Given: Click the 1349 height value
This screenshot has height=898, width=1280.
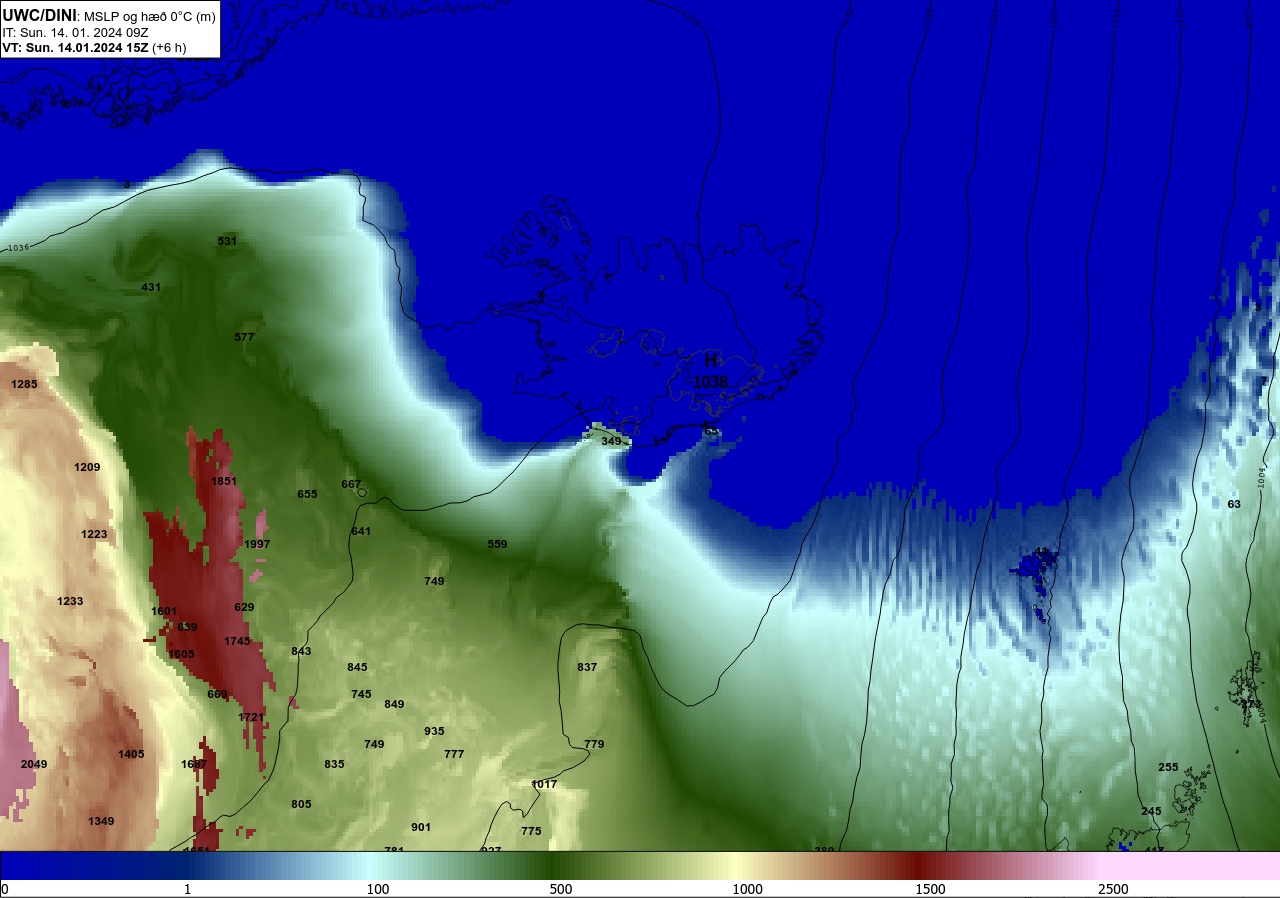Looking at the screenshot, I should click(101, 821).
